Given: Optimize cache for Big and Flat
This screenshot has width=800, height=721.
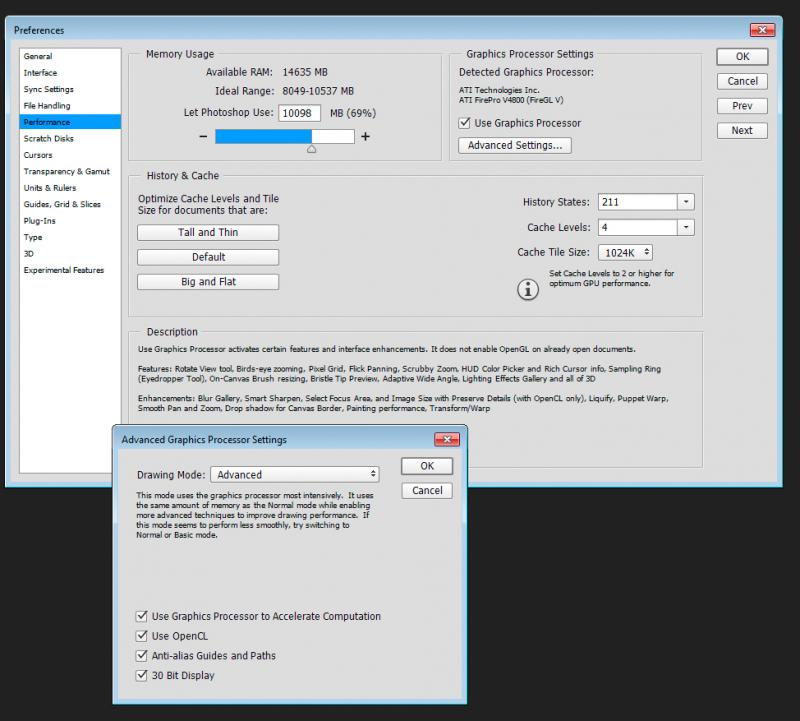Looking at the screenshot, I should coord(208,282).
